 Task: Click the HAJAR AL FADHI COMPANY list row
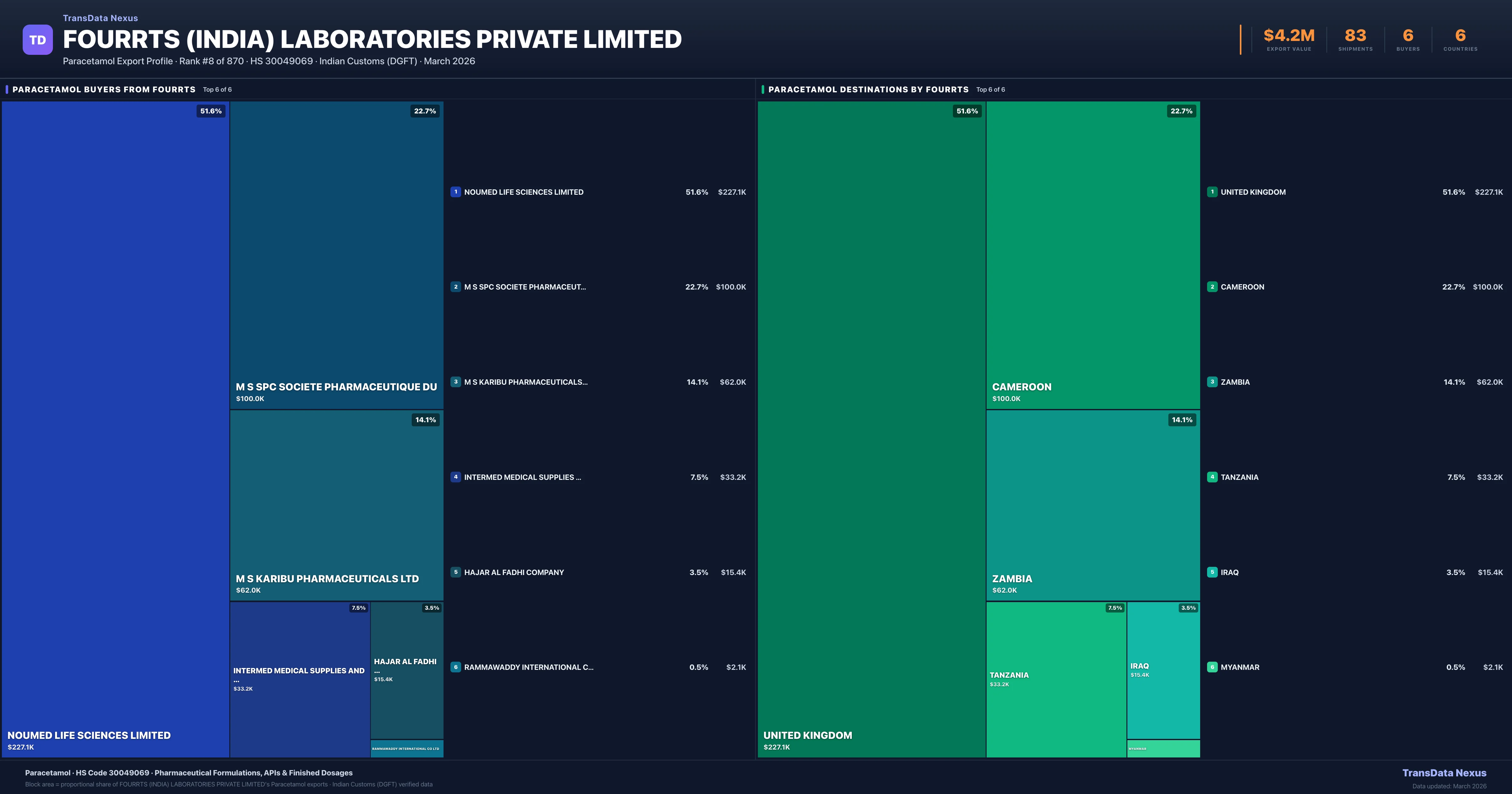click(598, 572)
